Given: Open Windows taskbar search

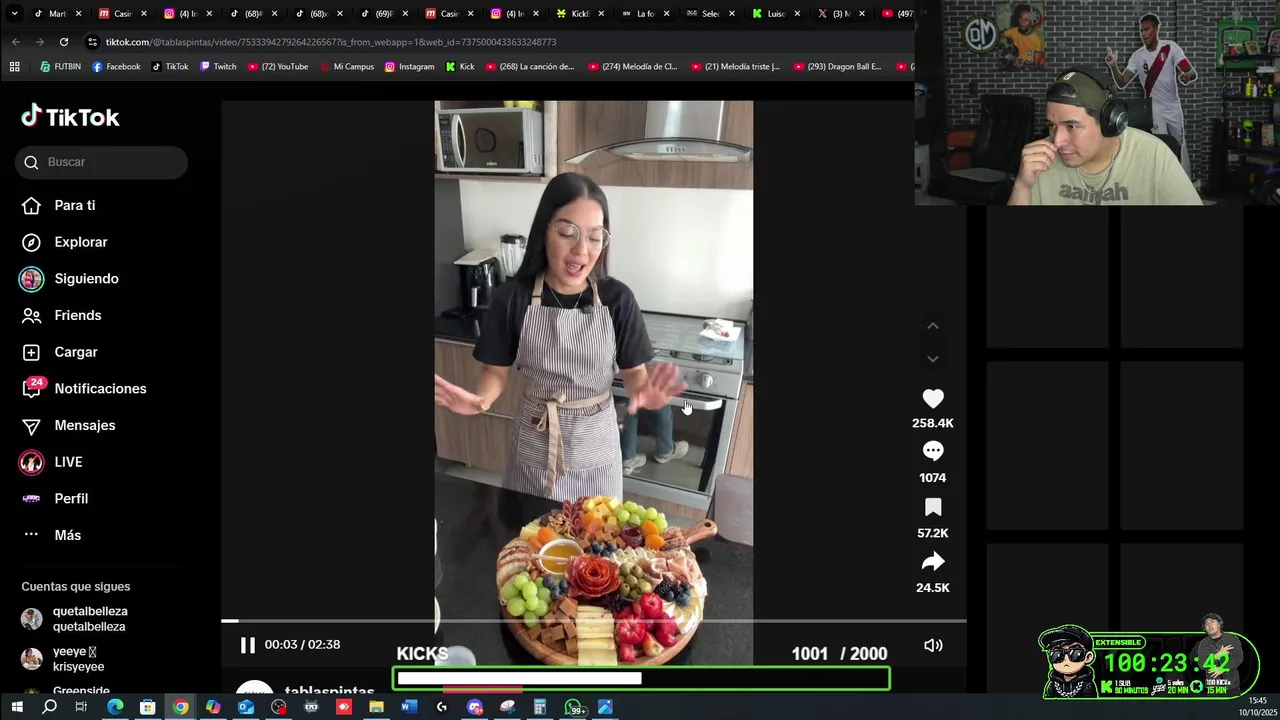Looking at the screenshot, I should point(49,707).
